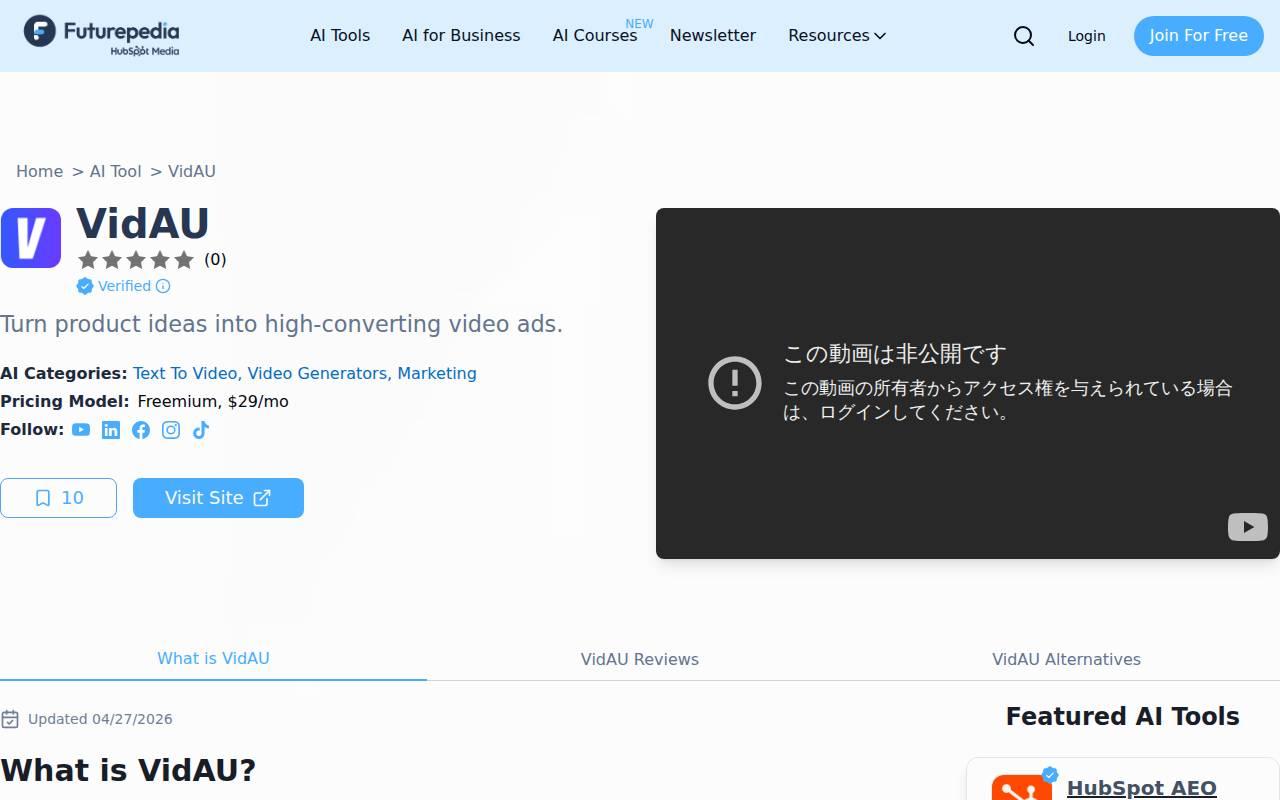
Task: Click the YouTube logo in video player
Action: [x=1247, y=526]
